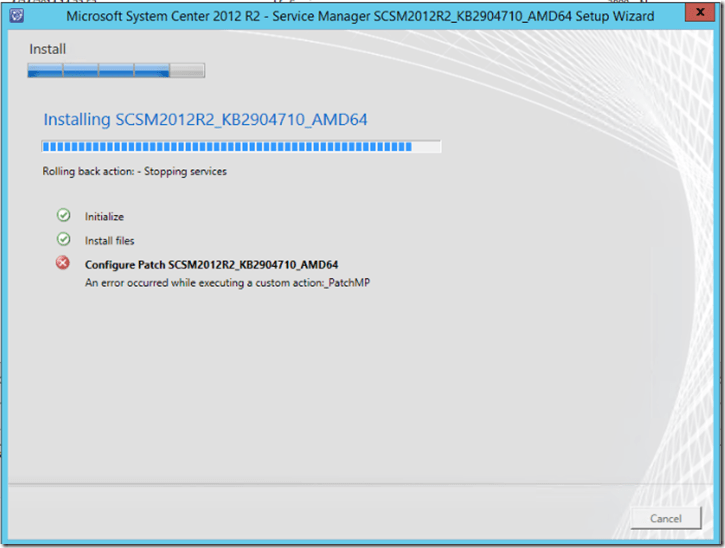This screenshot has height=548, width=725.
Task: Click the Installing SCSM2012R2_KB2904710_AMD64 heading
Action: [205, 120]
